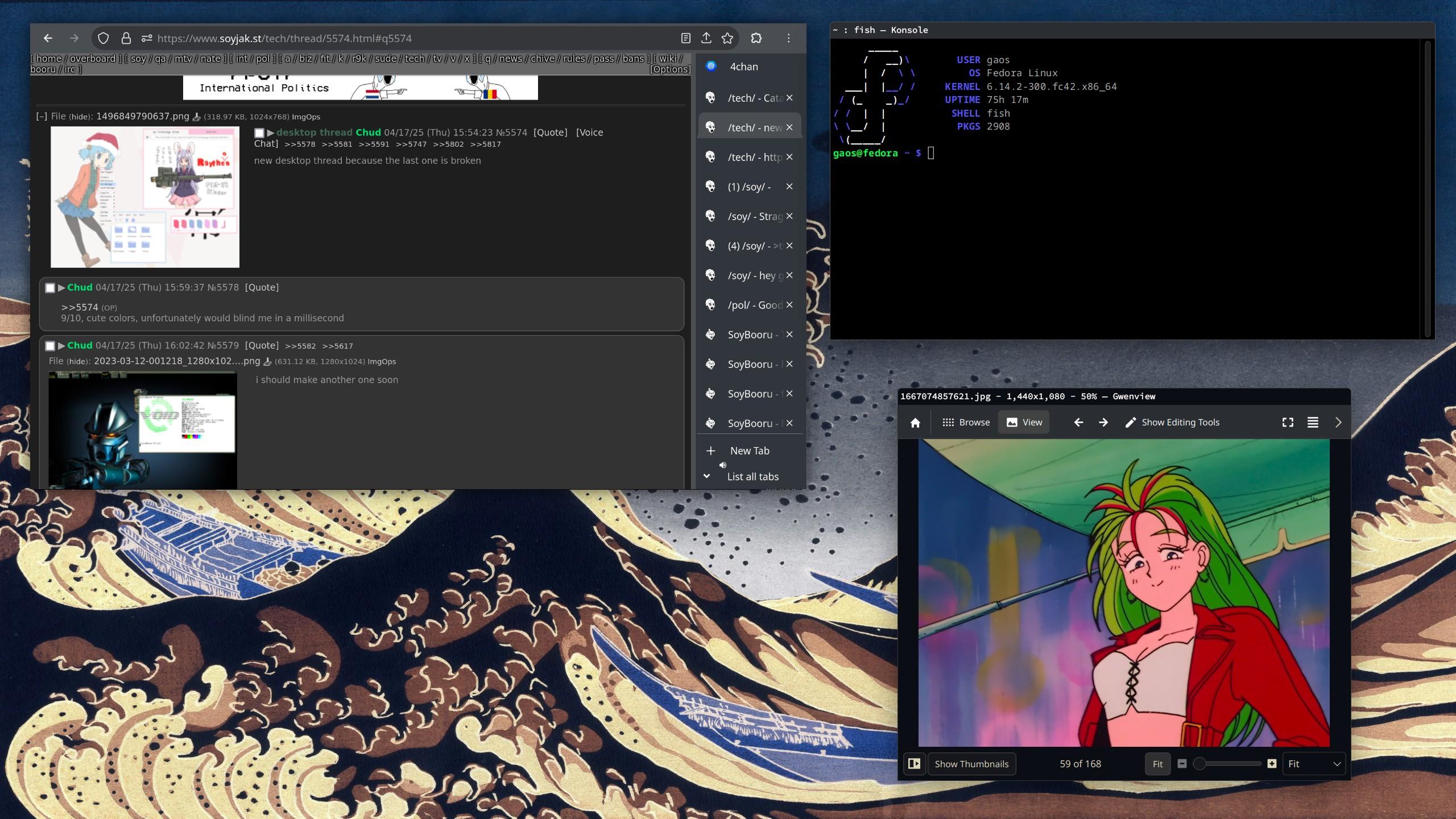Click the >>5574 (OP) quote link
The image size is (1456, 819).
point(80,307)
